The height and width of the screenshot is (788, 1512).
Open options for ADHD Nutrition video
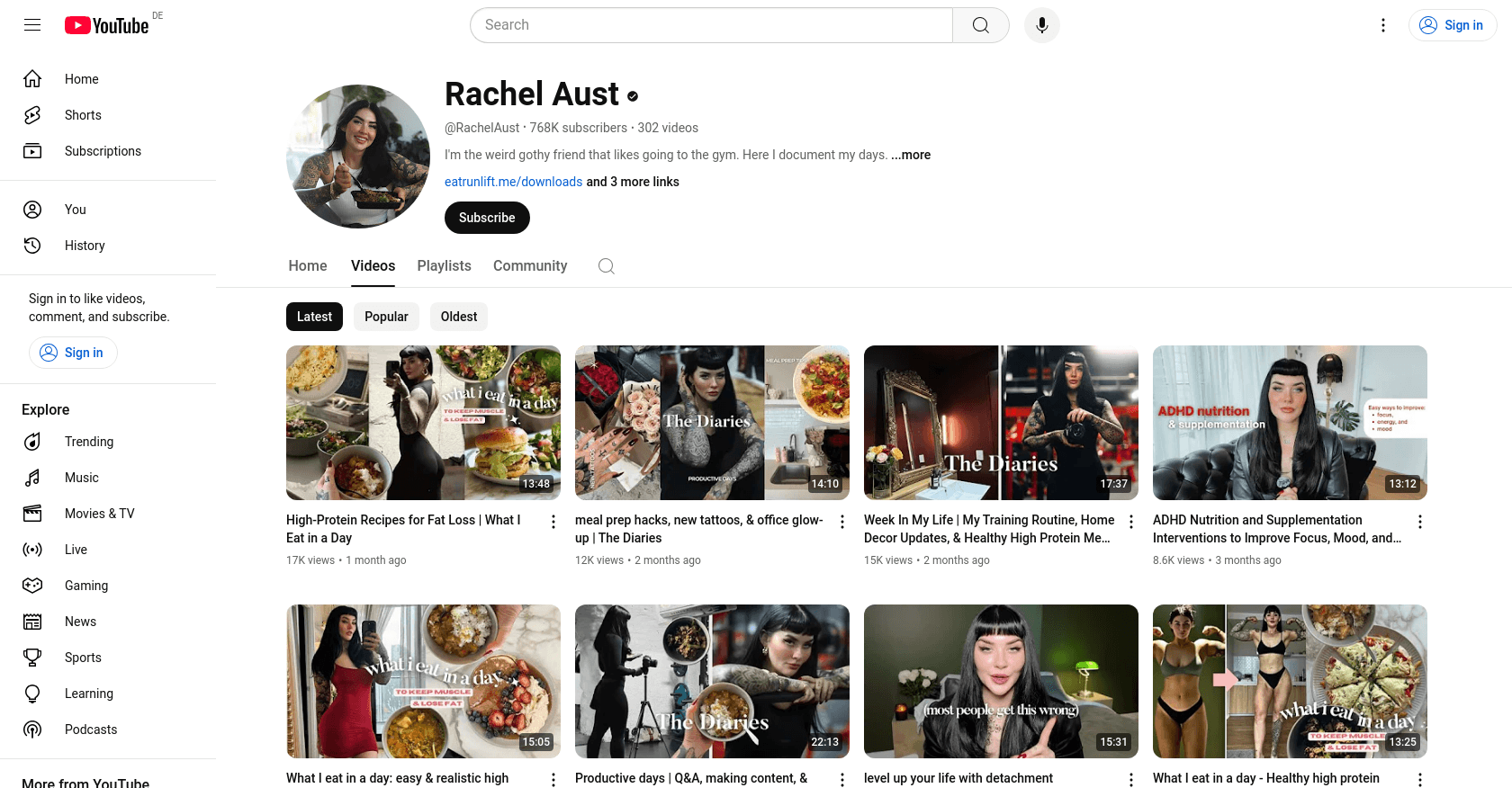tap(1419, 522)
